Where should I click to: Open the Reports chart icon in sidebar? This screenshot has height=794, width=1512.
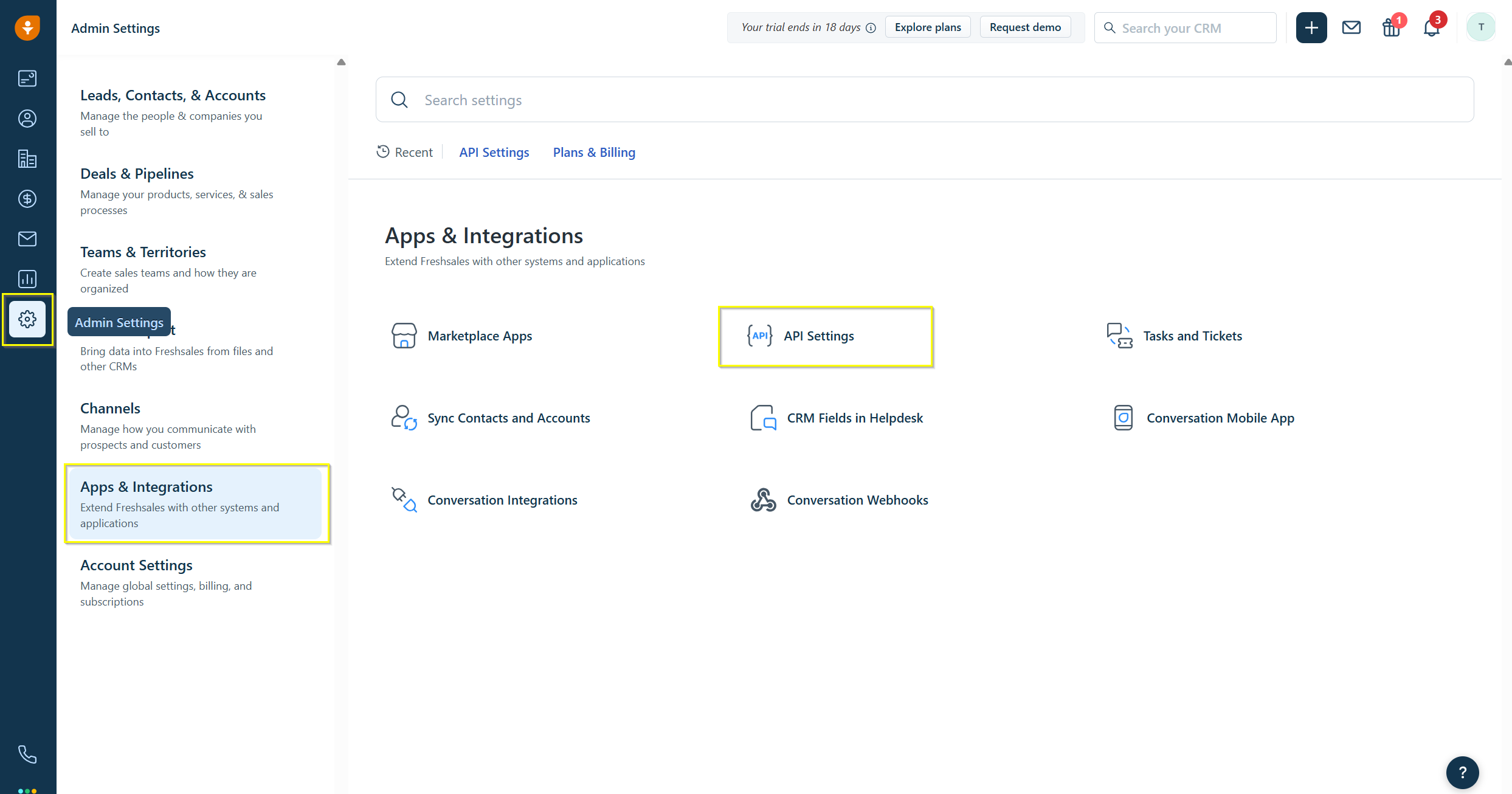point(27,279)
